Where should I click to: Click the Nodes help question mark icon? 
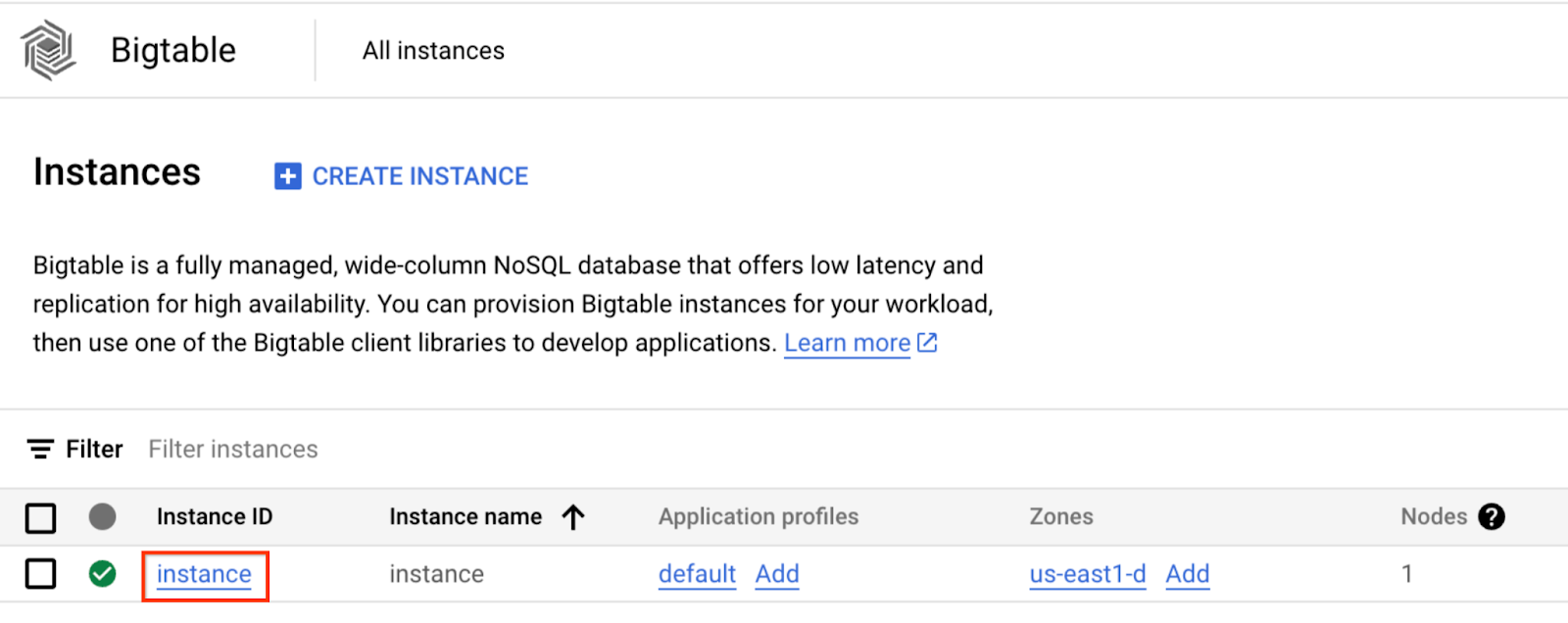click(x=1492, y=516)
